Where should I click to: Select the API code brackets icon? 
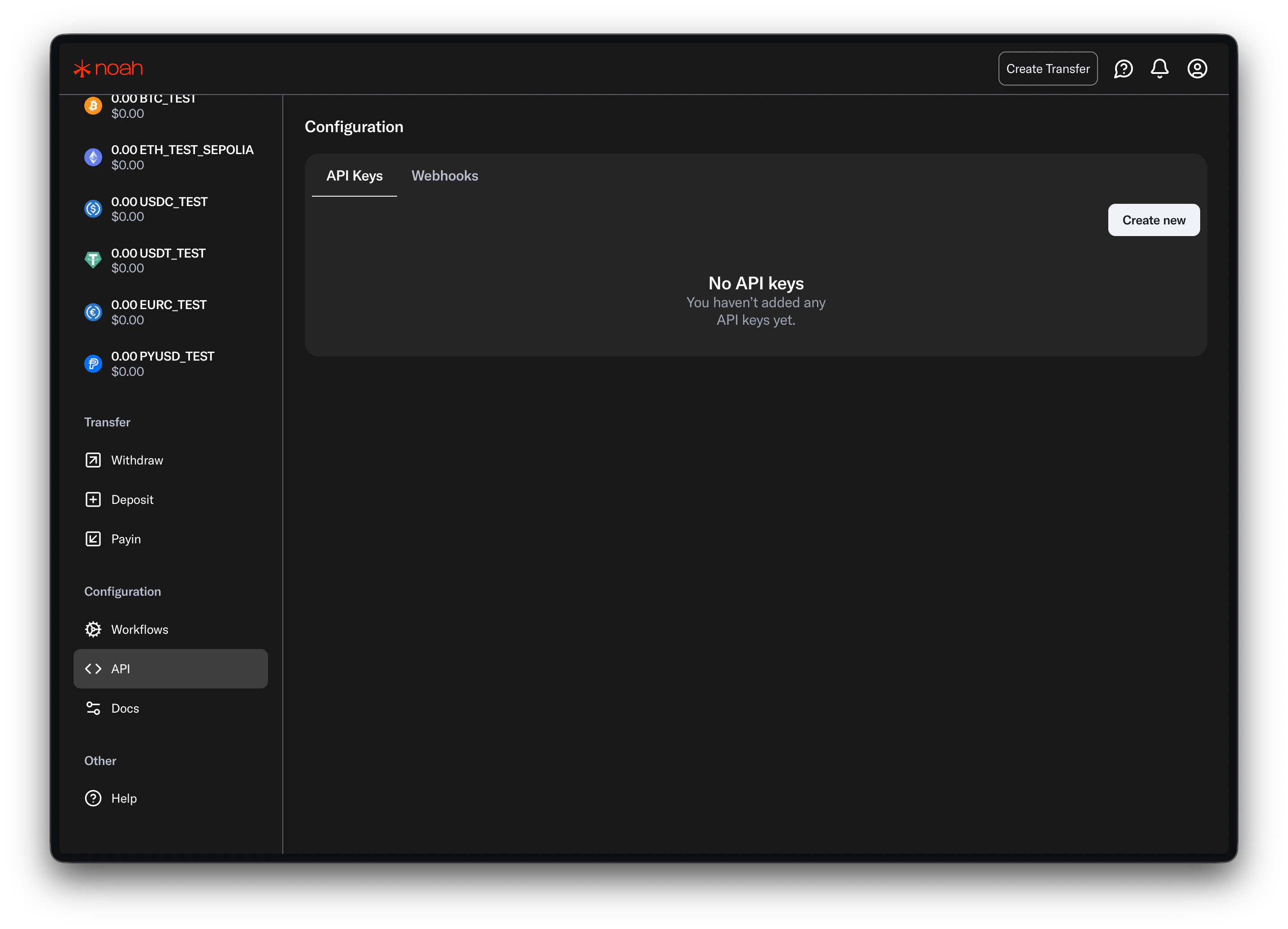93,668
